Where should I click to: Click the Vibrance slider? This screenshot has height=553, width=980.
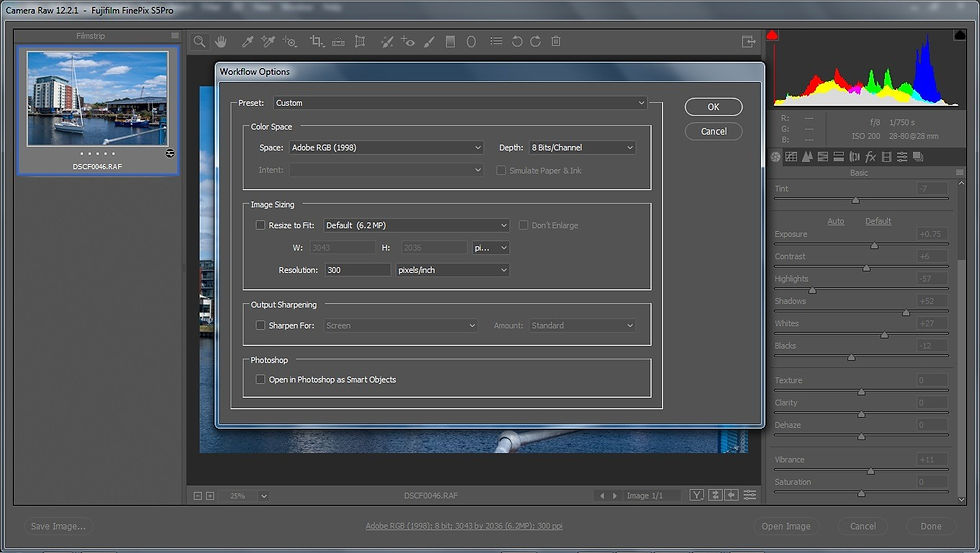coord(861,470)
